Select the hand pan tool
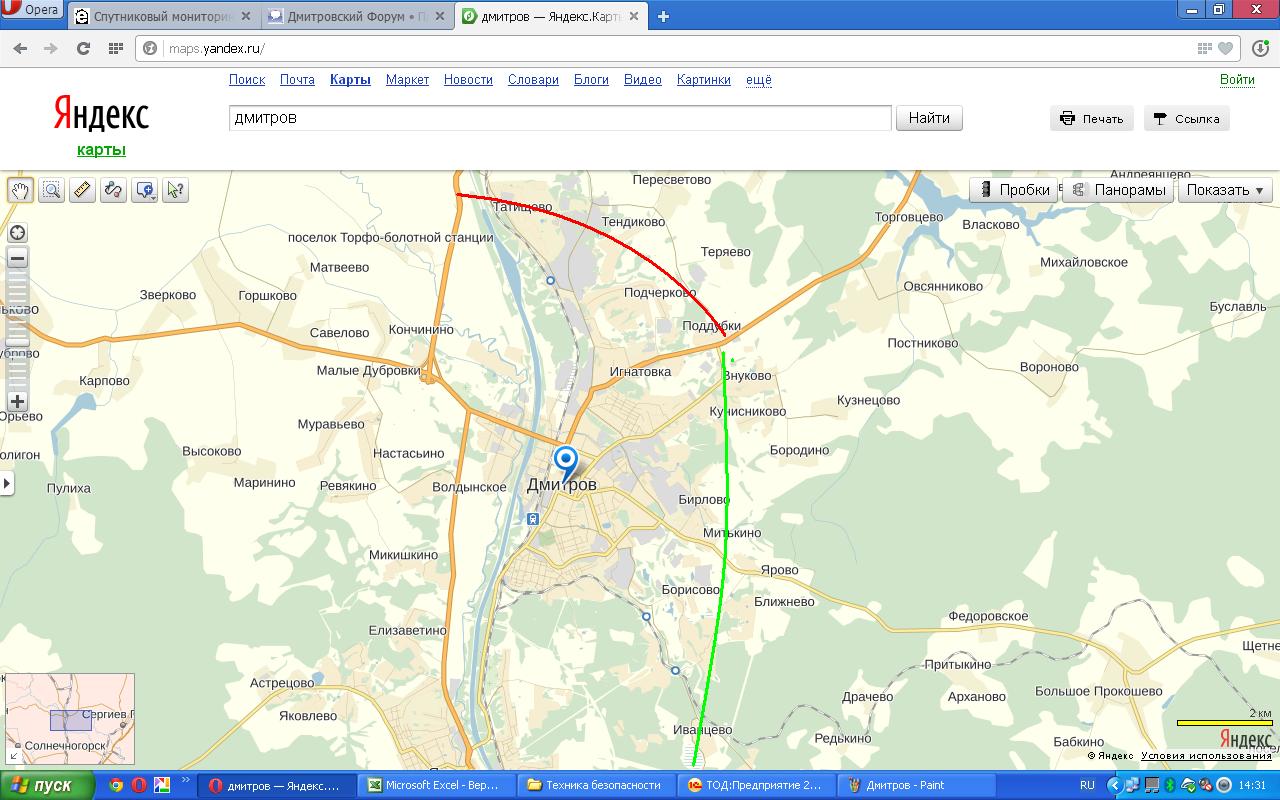 click(x=20, y=190)
